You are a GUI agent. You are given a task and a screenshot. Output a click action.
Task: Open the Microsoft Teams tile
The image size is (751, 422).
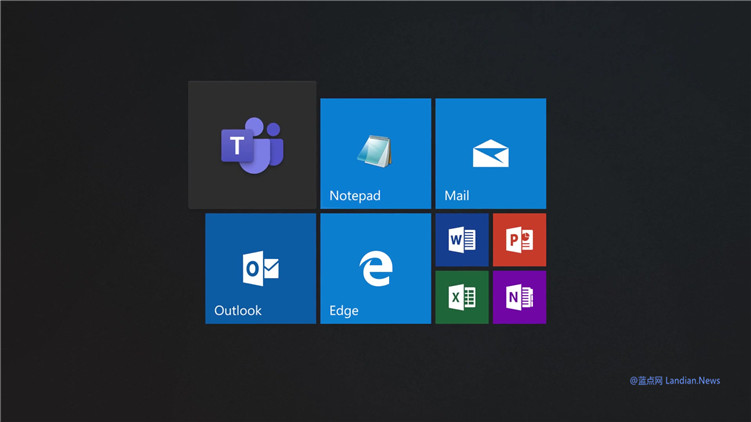coord(252,145)
